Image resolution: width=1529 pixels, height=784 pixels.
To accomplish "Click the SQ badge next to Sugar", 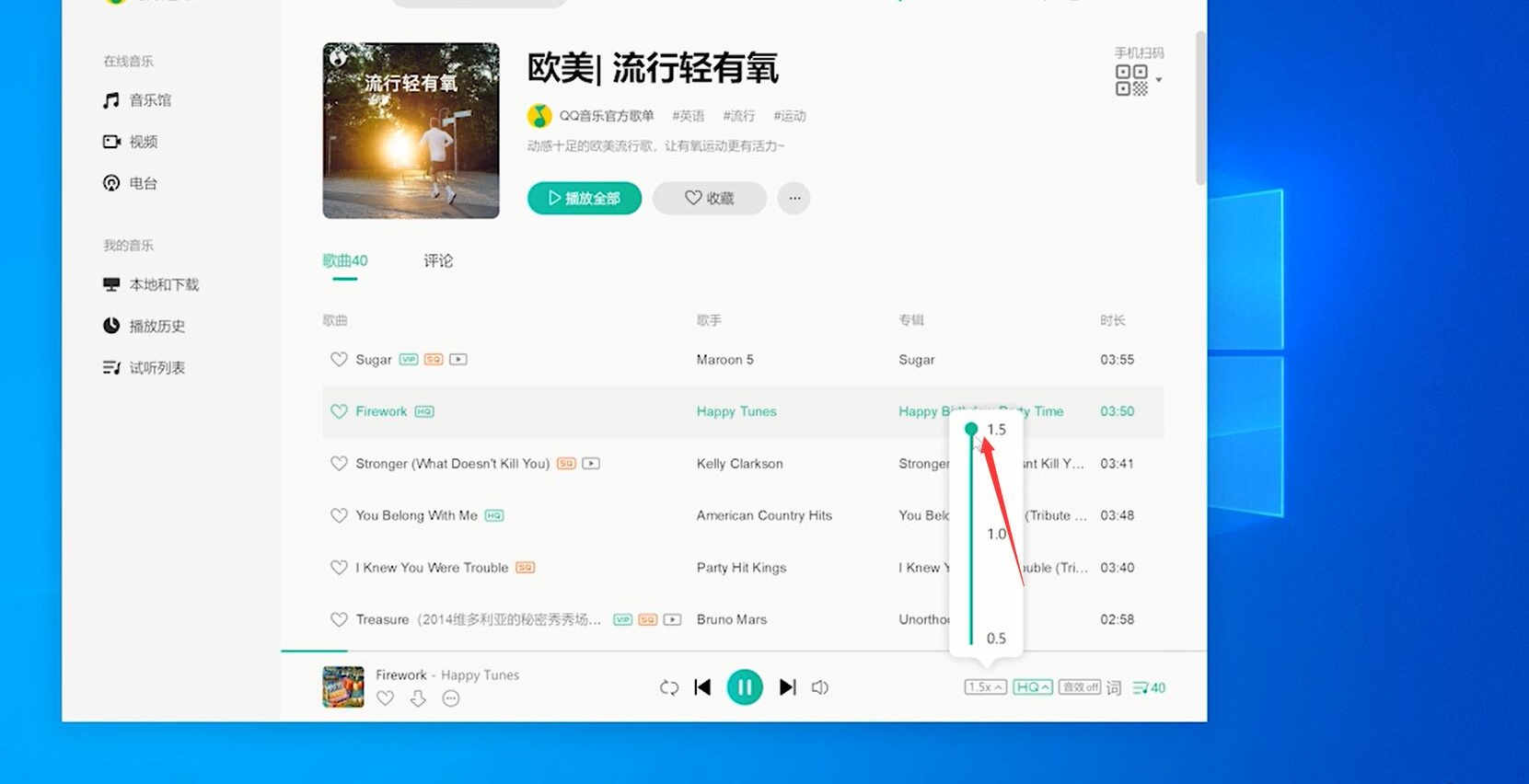I will tap(434, 360).
